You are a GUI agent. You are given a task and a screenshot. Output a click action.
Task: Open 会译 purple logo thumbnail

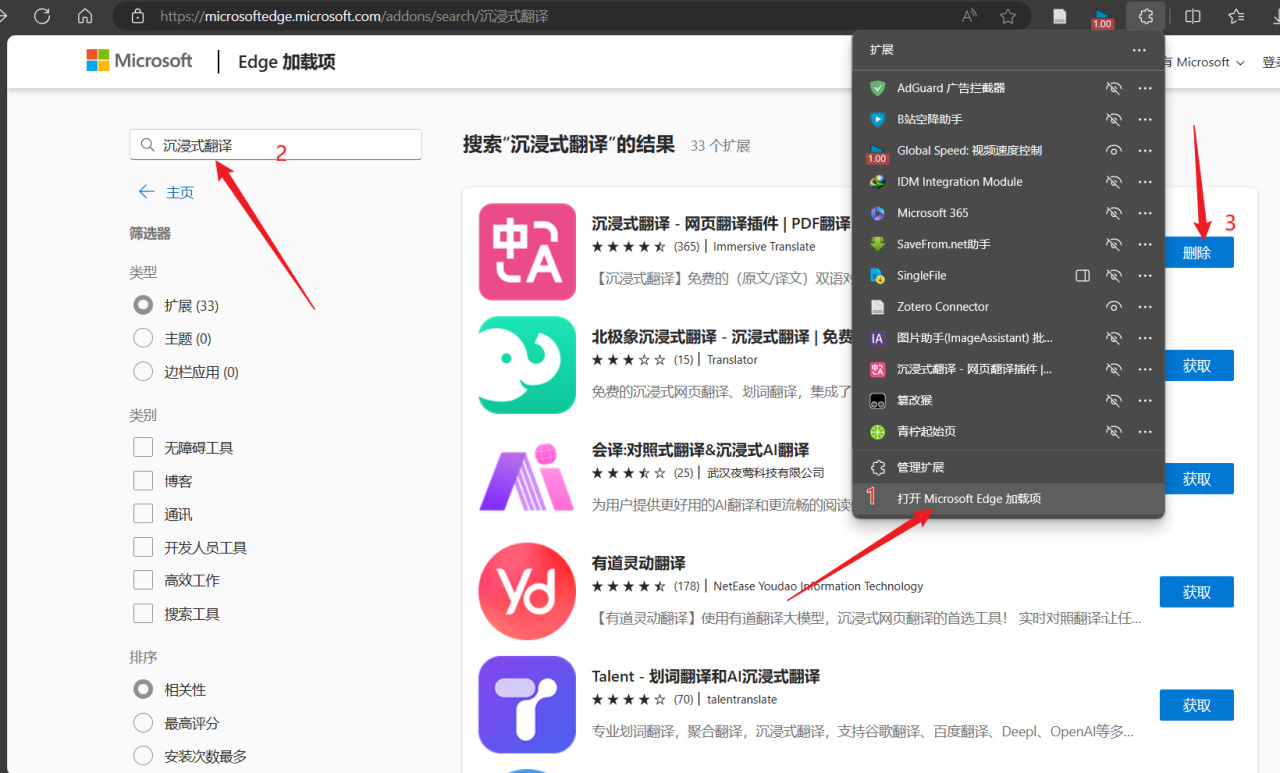coord(527,478)
